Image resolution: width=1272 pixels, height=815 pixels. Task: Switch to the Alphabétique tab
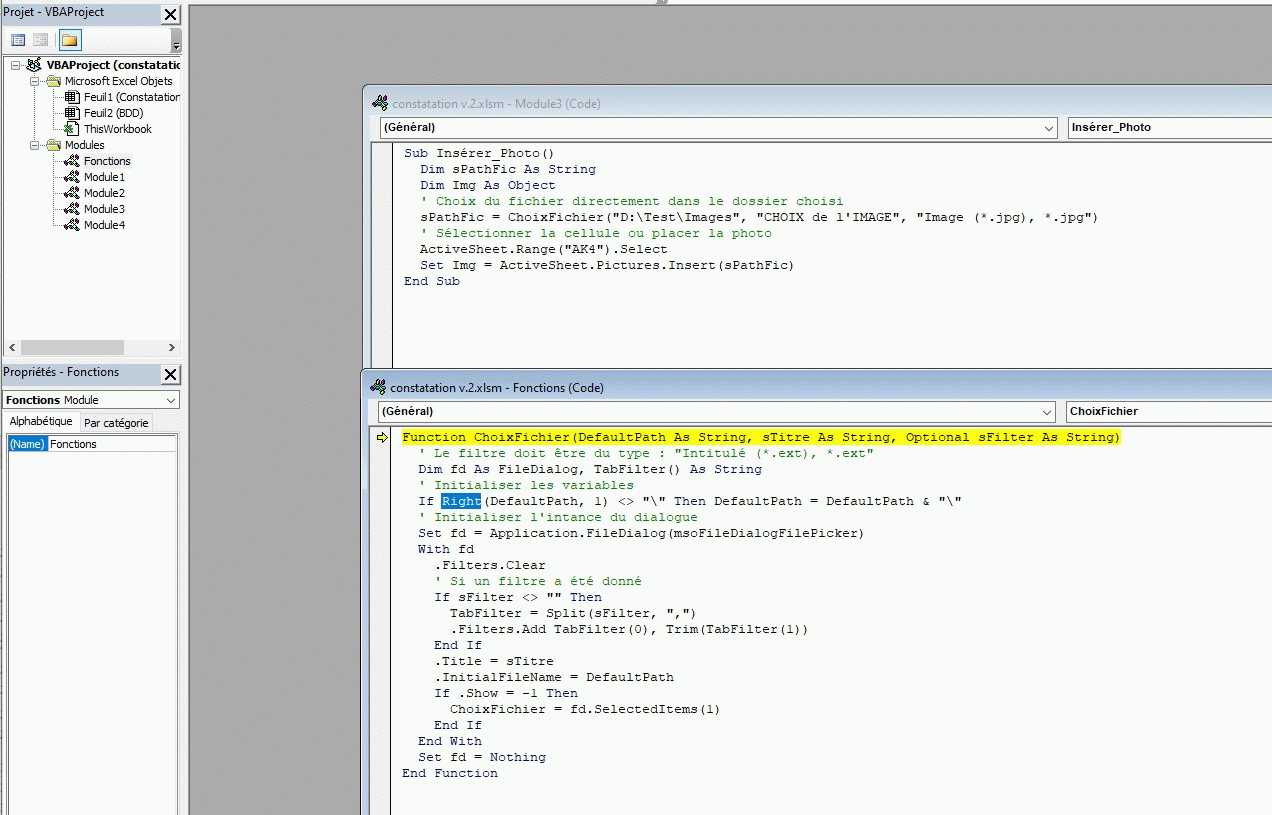click(x=41, y=422)
